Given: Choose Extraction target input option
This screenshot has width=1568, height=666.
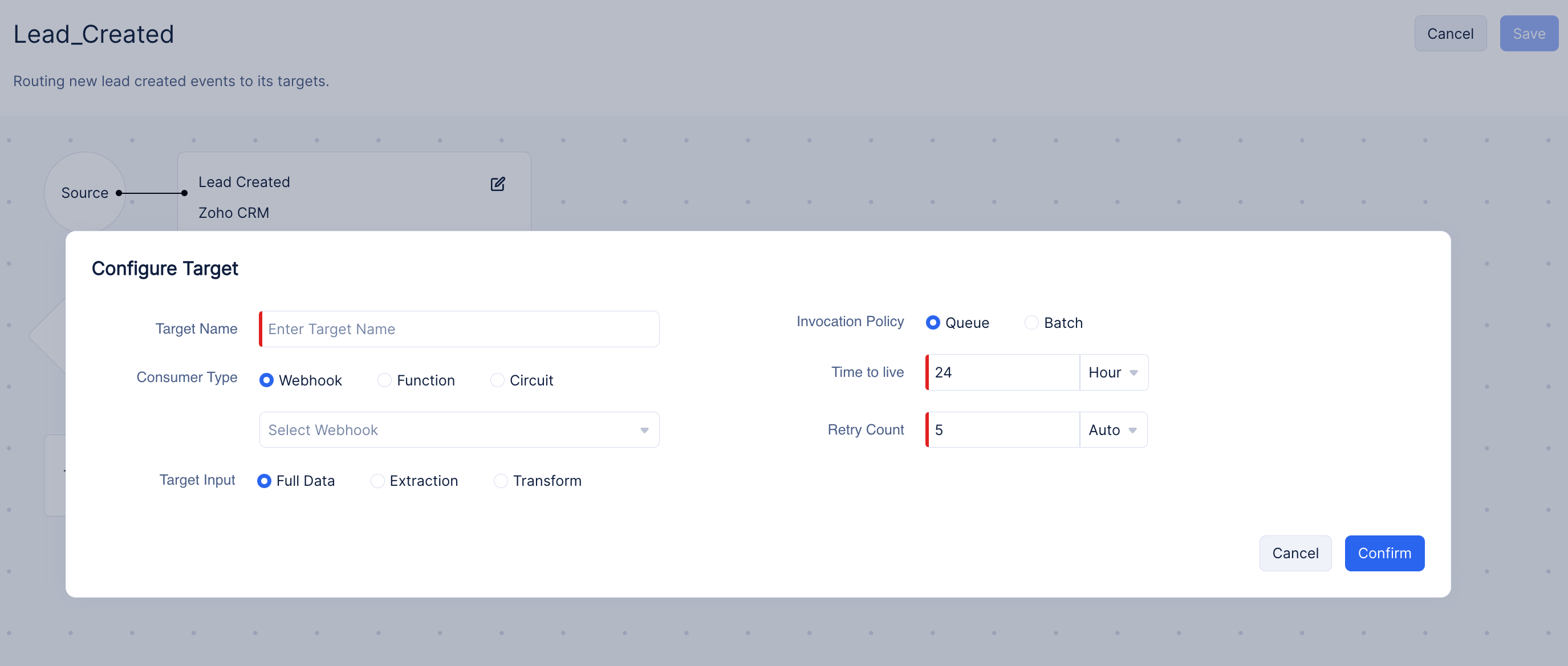Looking at the screenshot, I should pyautogui.click(x=377, y=480).
